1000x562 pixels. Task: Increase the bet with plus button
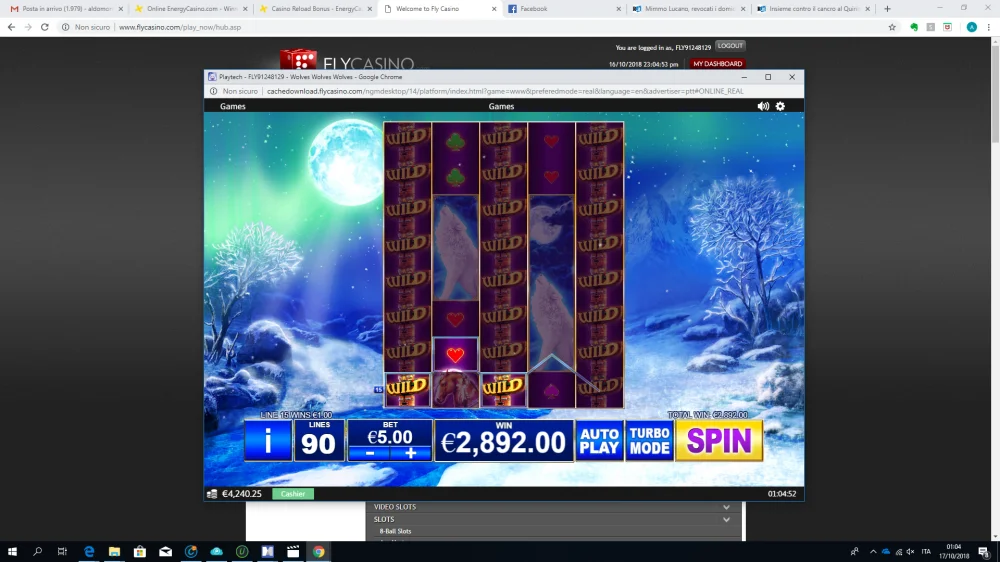[x=411, y=453]
